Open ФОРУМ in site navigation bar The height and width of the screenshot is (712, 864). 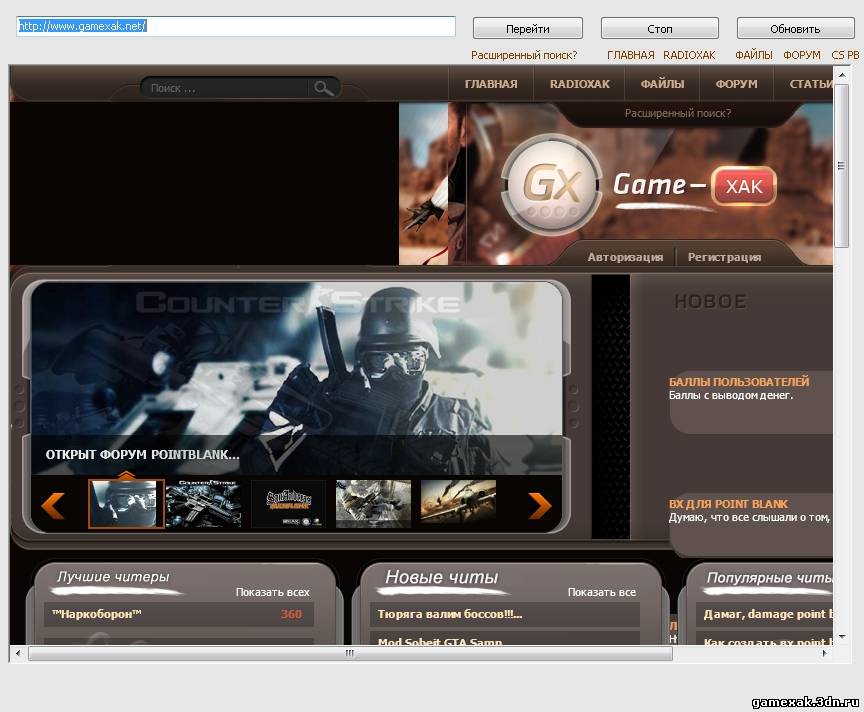tap(736, 84)
